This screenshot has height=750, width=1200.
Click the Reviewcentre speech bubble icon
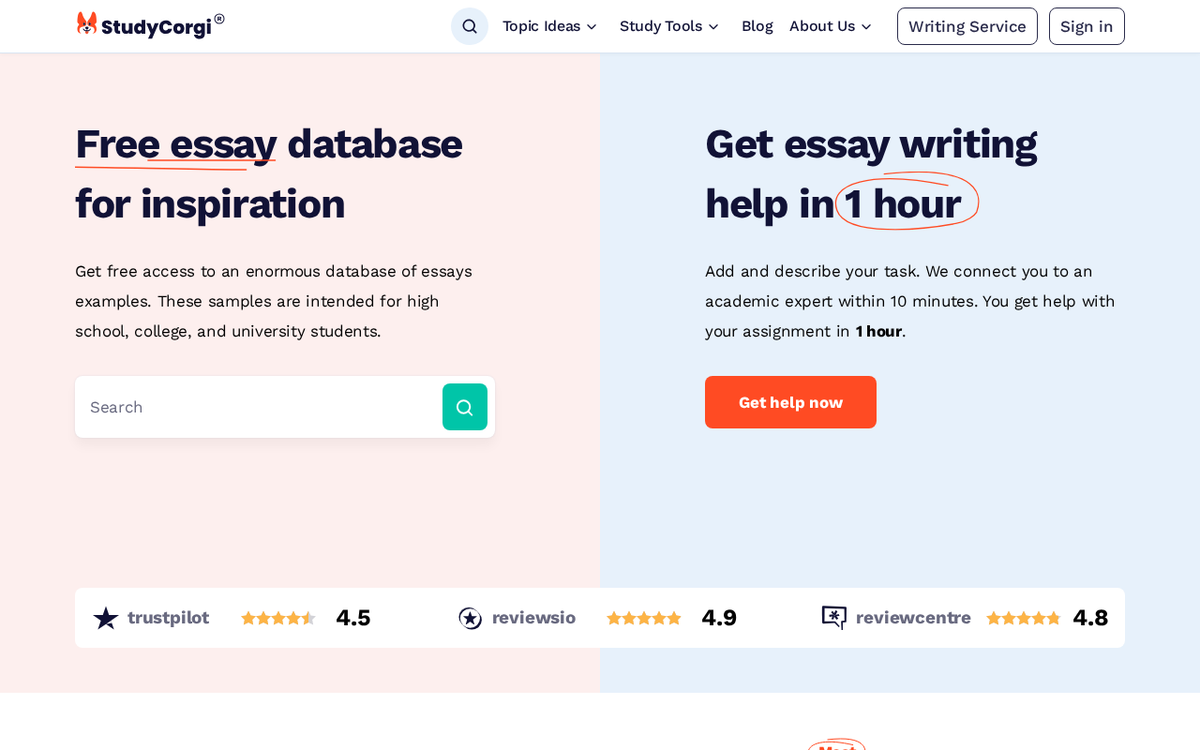834,618
